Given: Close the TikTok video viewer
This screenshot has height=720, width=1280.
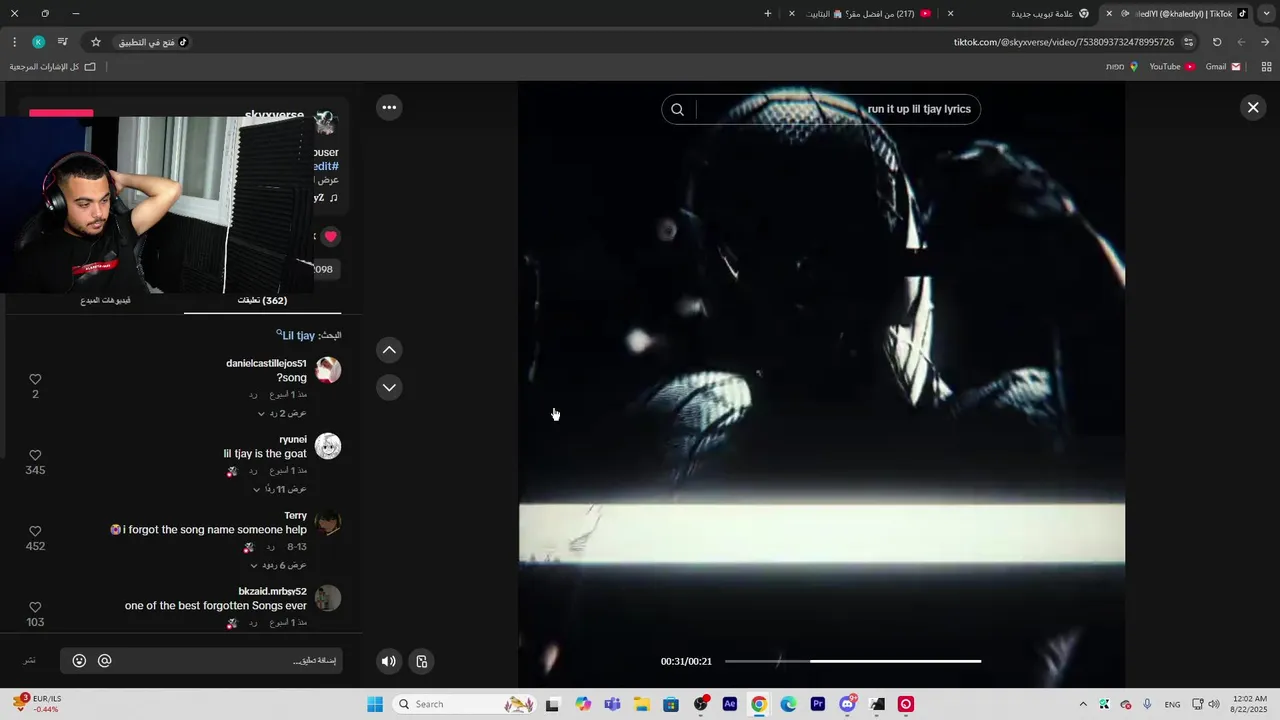Looking at the screenshot, I should (x=1253, y=108).
